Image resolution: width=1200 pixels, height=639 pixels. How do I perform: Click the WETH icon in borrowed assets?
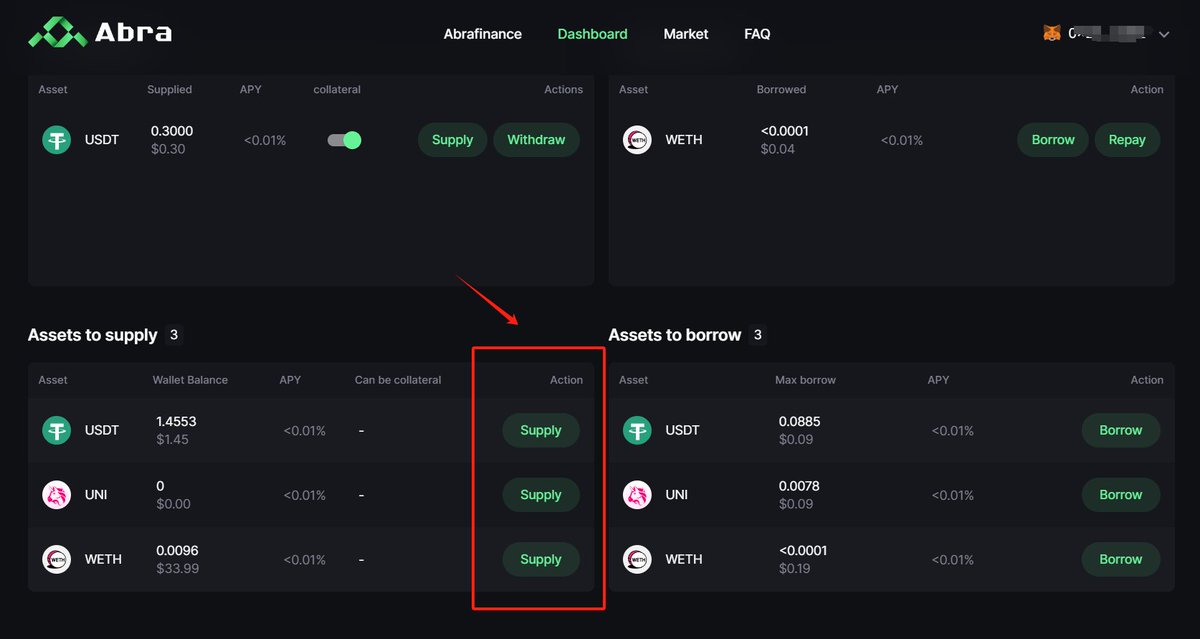(x=637, y=140)
